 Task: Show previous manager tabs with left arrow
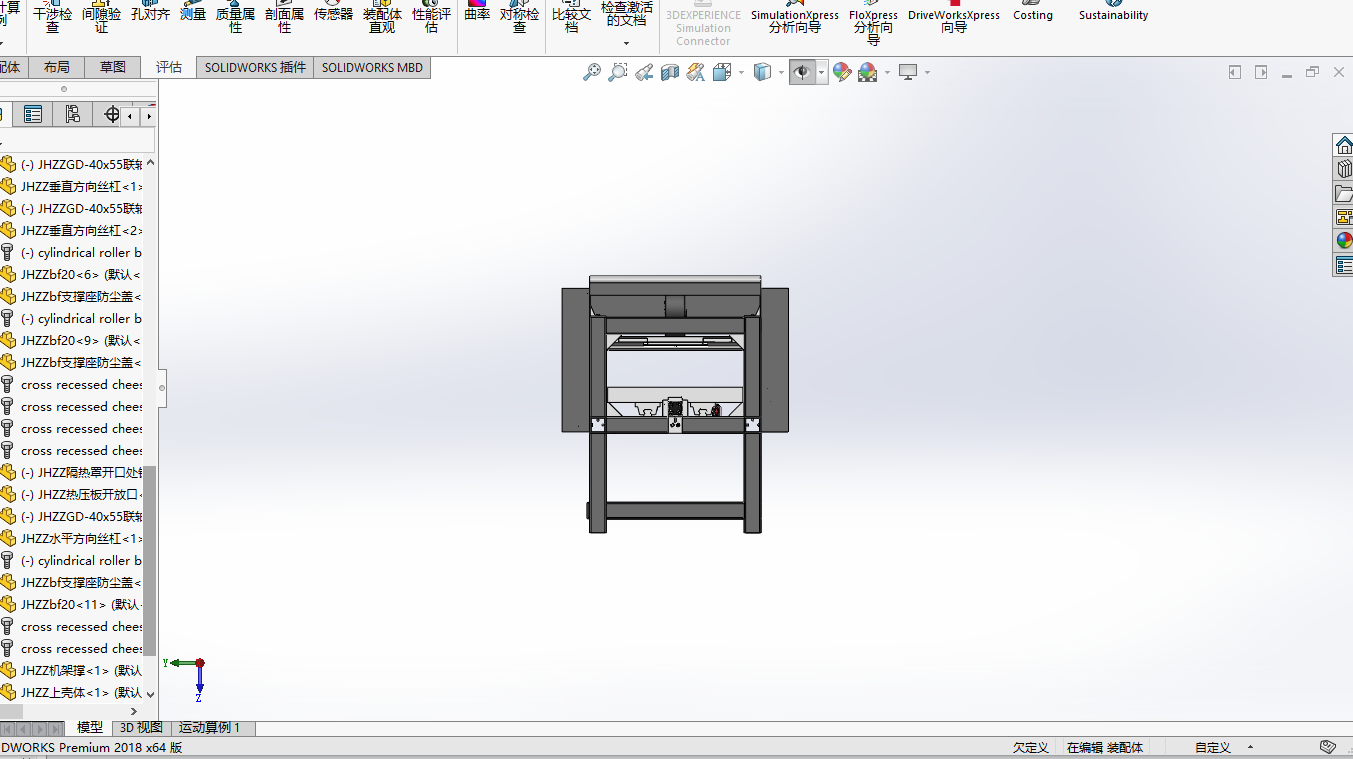click(x=130, y=116)
